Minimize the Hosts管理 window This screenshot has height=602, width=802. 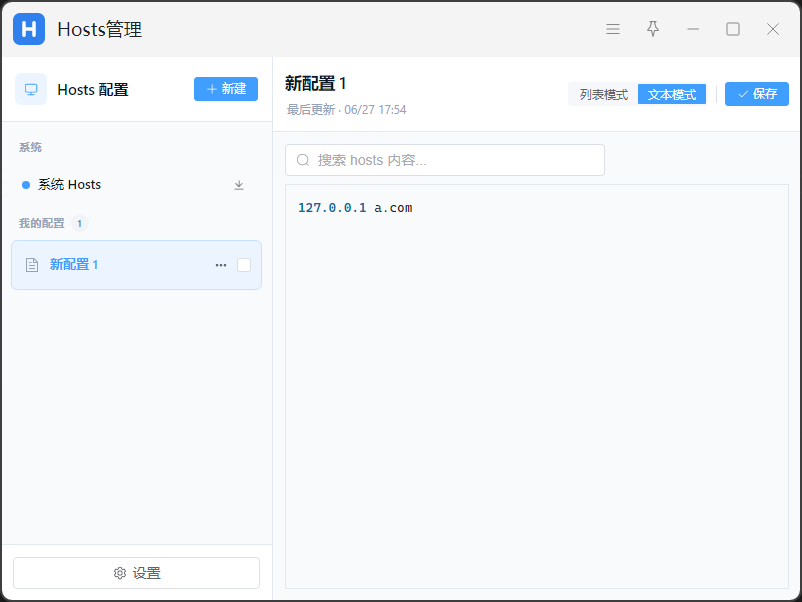tap(693, 29)
